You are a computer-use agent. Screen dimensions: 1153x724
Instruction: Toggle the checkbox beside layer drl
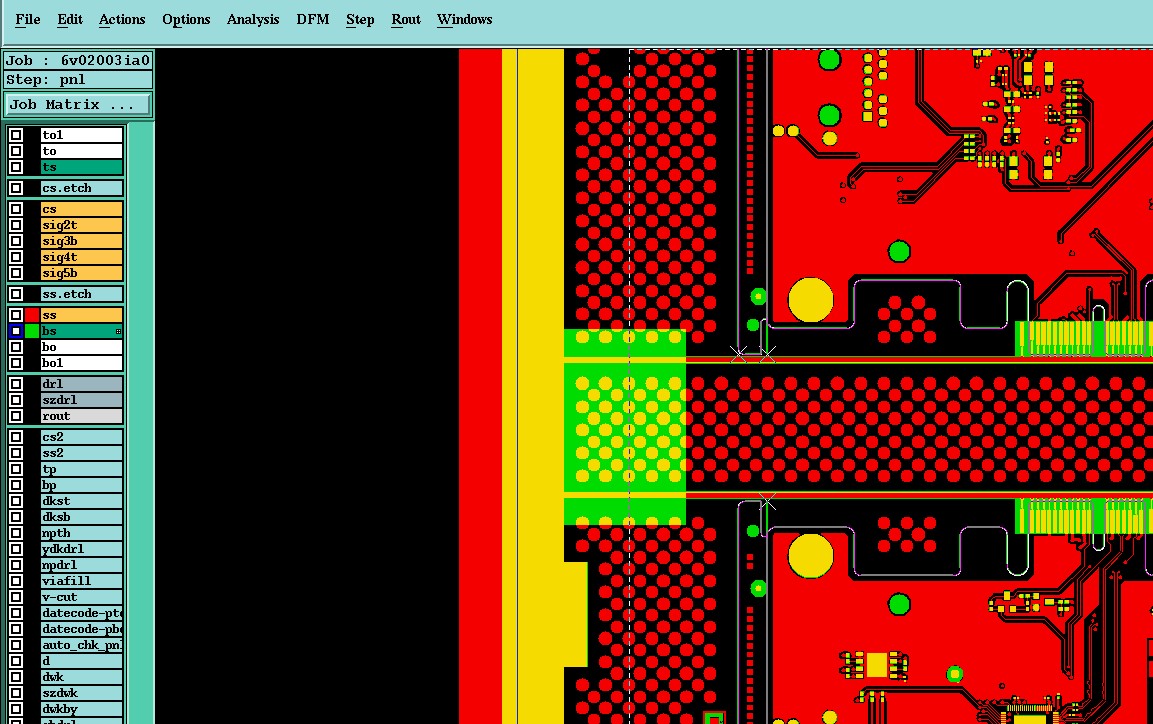pyautogui.click(x=15, y=384)
